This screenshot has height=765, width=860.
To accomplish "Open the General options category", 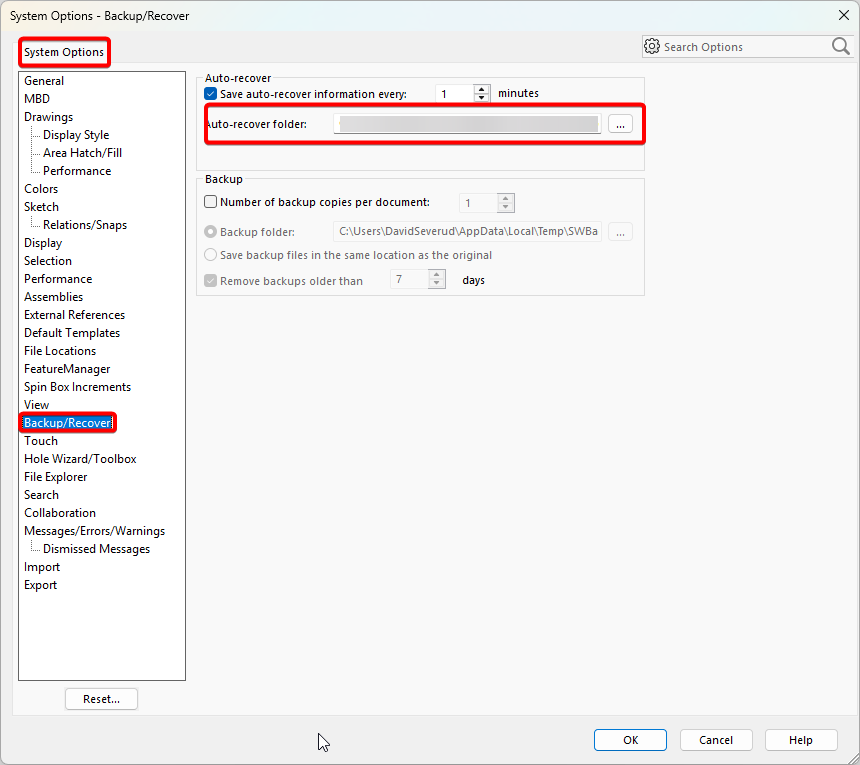I will [x=44, y=81].
